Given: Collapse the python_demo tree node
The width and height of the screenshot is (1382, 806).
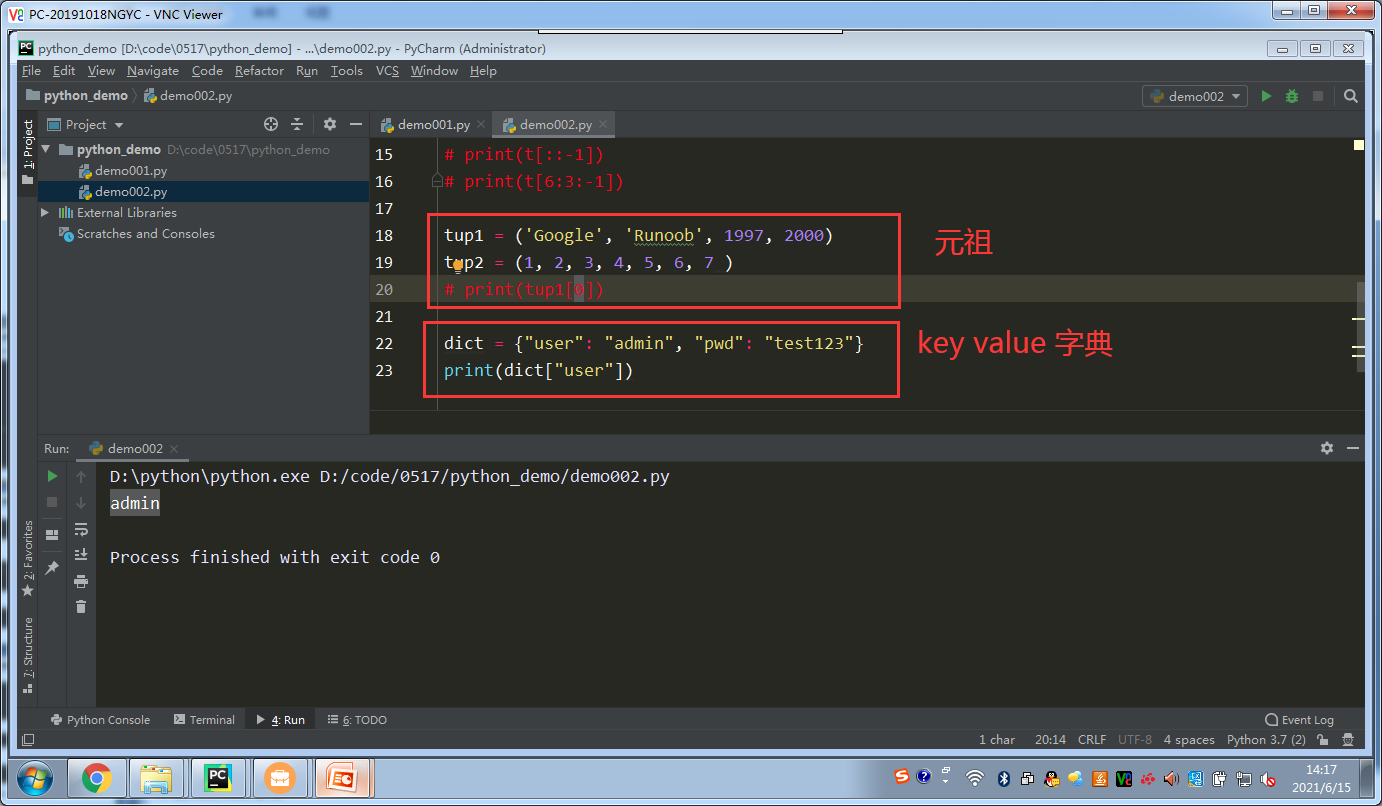Looking at the screenshot, I should point(46,149).
